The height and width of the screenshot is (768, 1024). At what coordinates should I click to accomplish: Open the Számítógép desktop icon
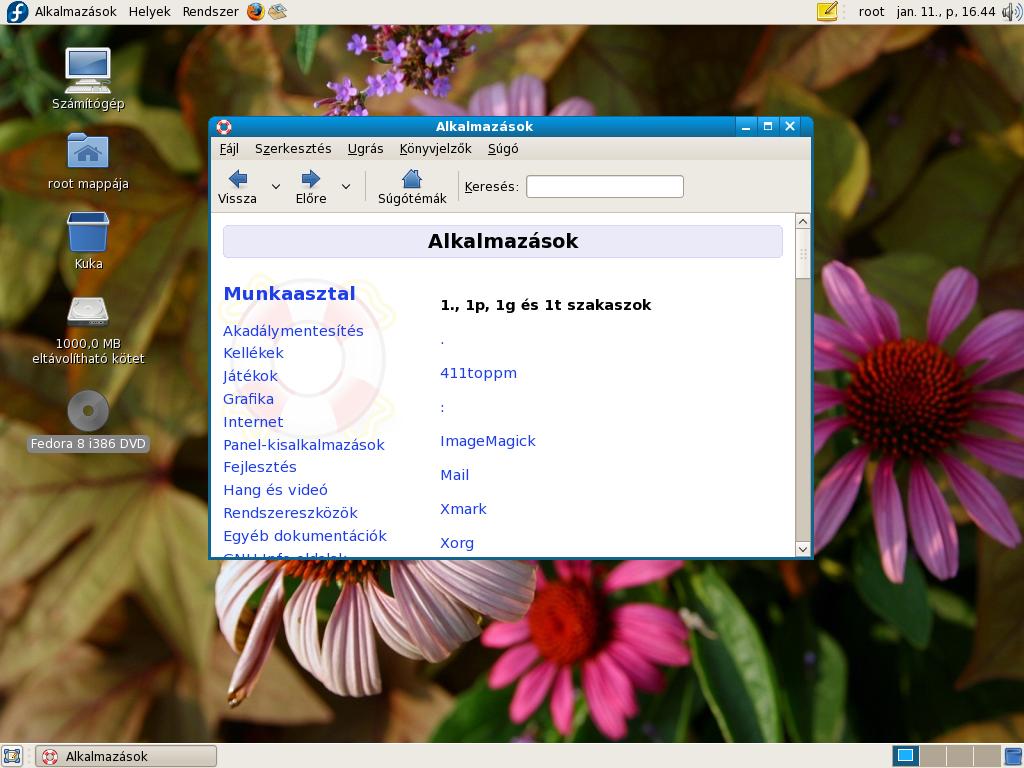[x=88, y=70]
